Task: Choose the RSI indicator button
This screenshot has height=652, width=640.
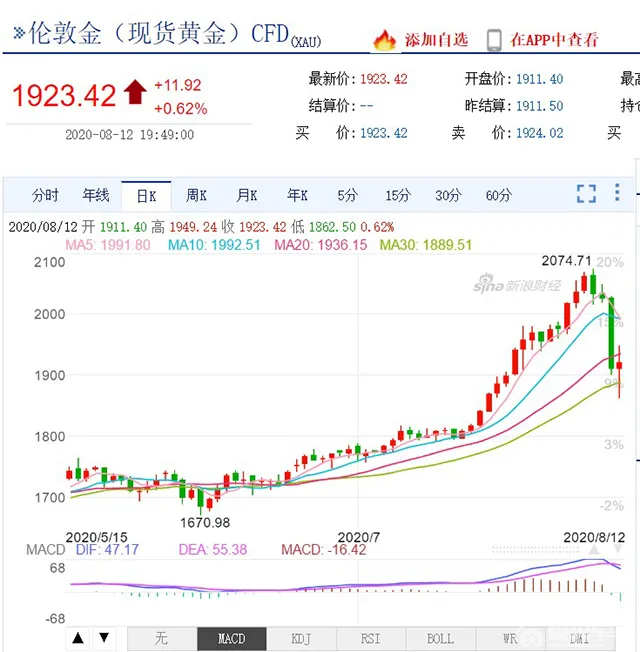Action: (371, 639)
